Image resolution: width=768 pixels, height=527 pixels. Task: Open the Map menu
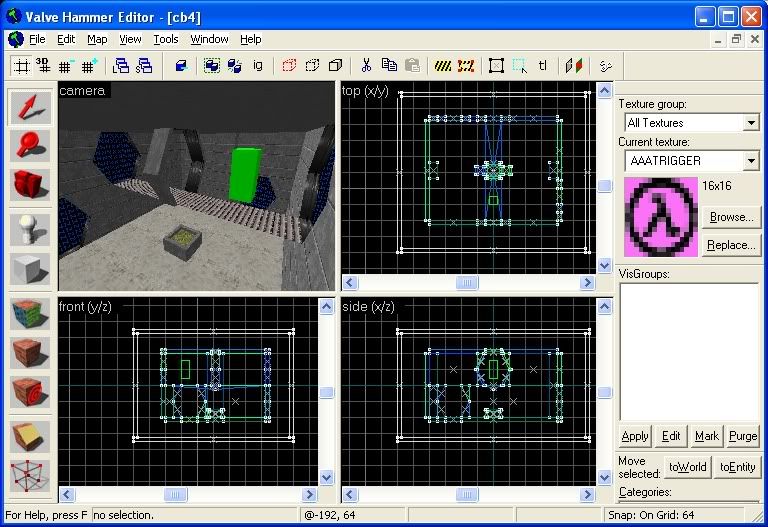97,39
